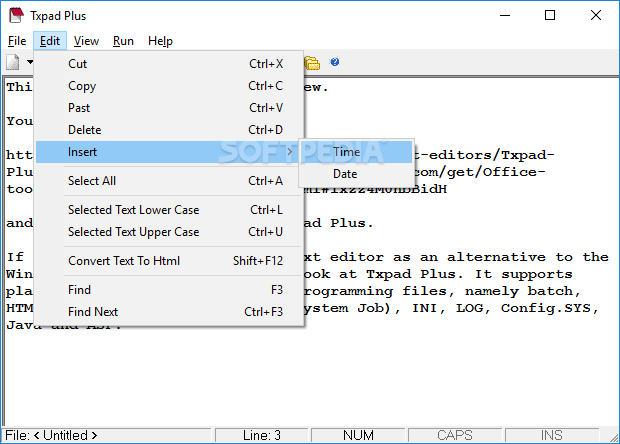Maximize the Txpad Plus window

[550, 15]
